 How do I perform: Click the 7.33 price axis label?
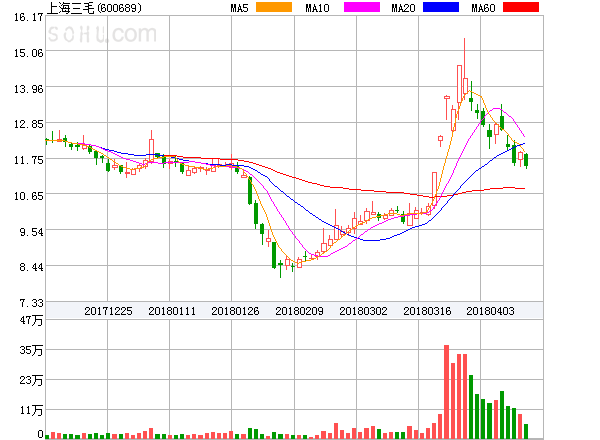click(31, 303)
